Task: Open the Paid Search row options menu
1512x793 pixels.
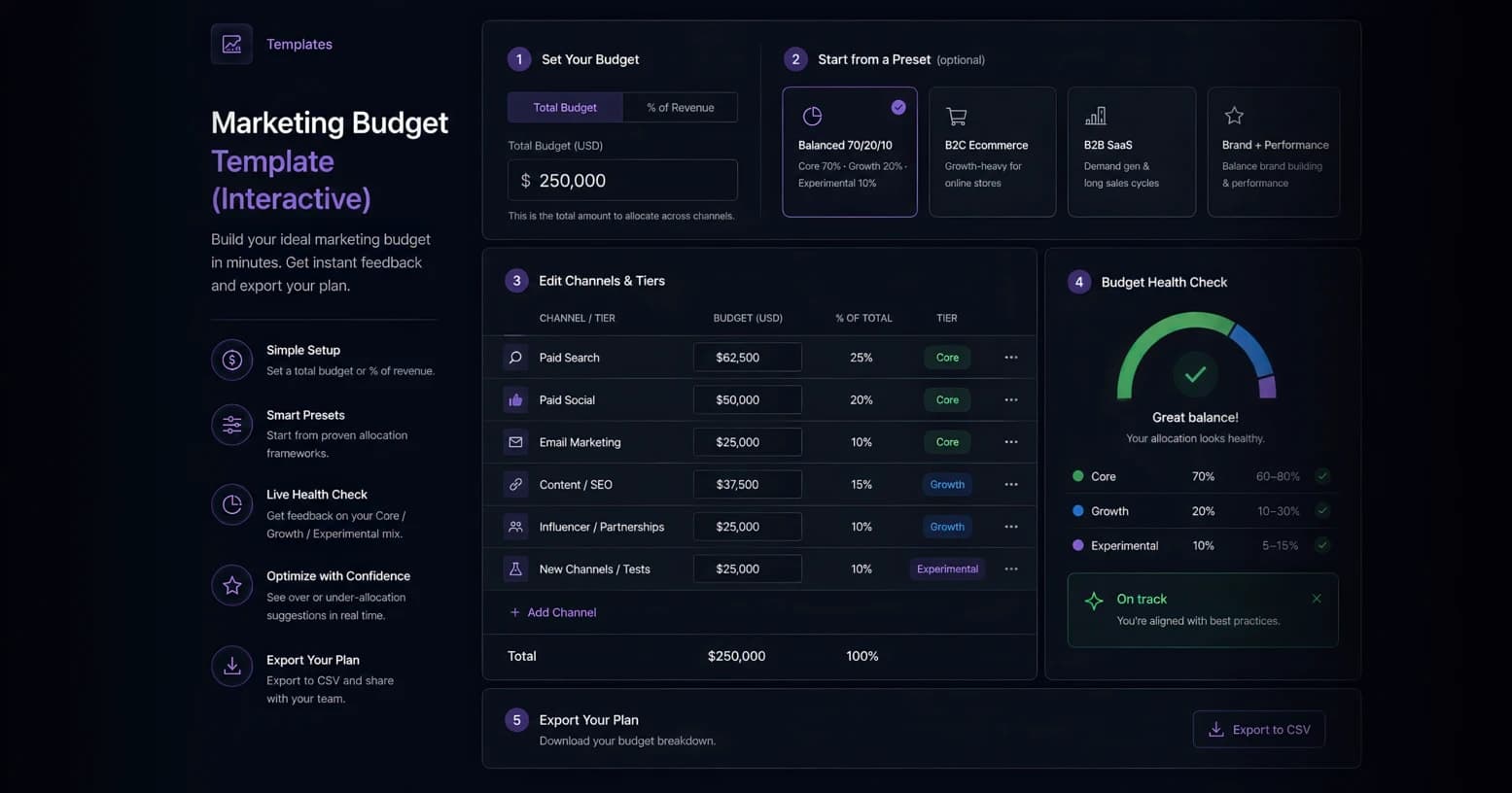Action: tap(1011, 358)
